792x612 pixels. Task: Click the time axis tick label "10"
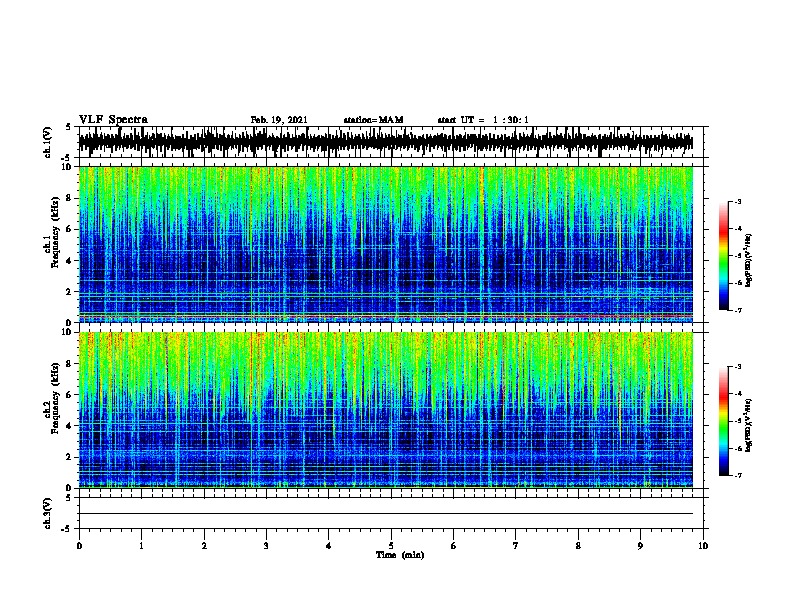[703, 545]
